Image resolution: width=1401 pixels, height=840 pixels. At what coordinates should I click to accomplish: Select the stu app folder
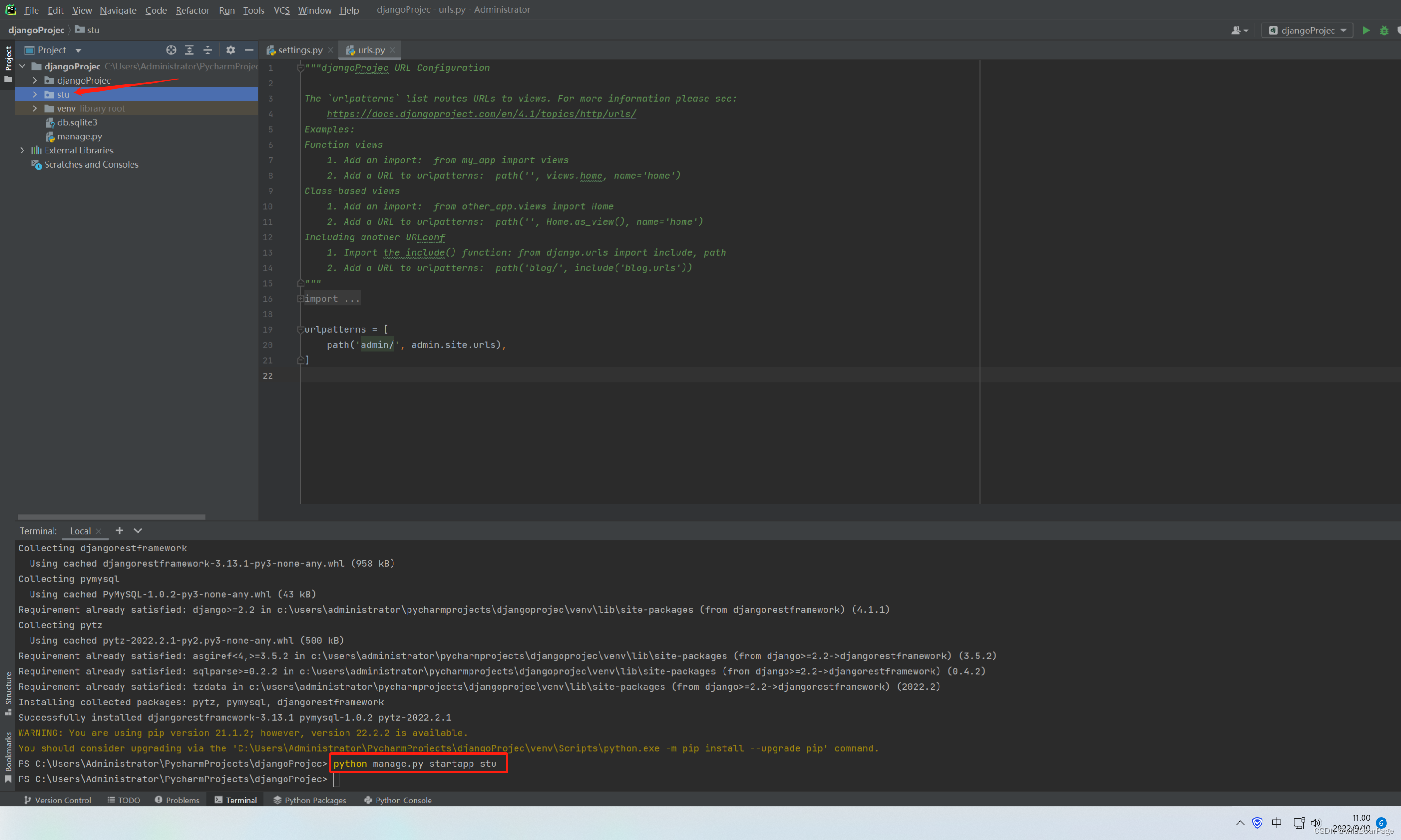[x=63, y=93]
